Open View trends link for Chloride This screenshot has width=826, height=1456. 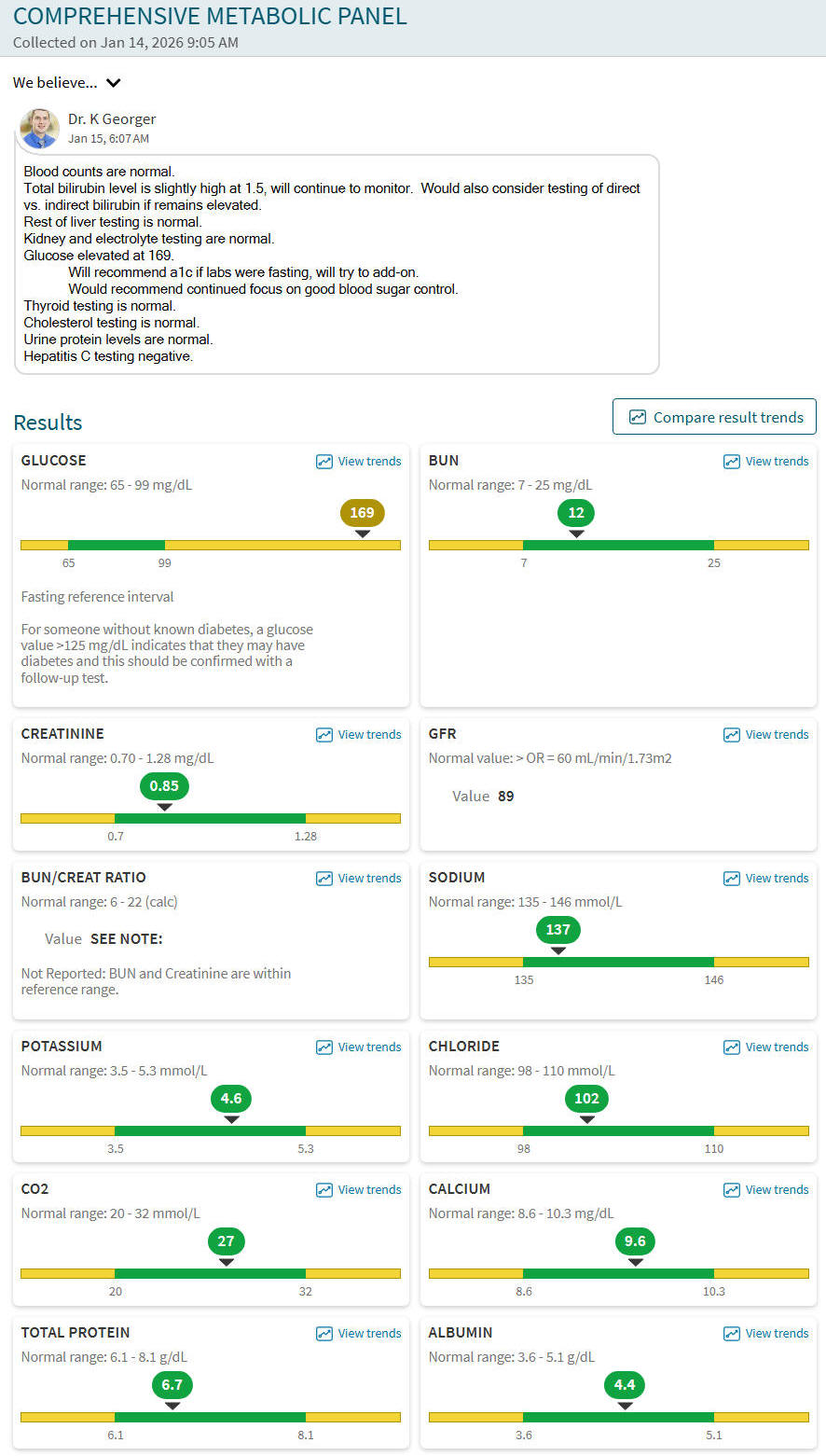click(x=777, y=1047)
